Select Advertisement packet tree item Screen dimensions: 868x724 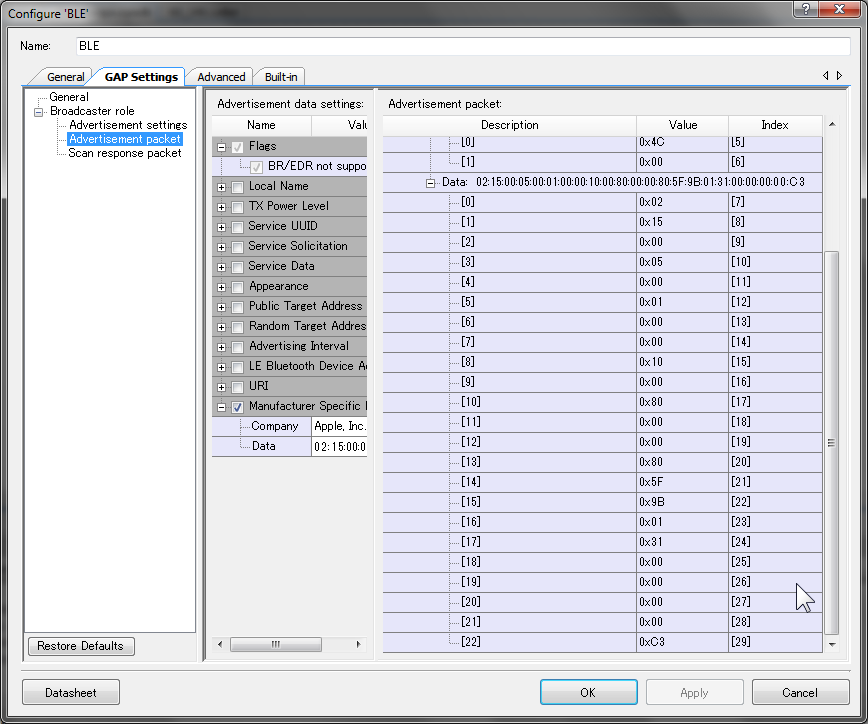pos(125,139)
